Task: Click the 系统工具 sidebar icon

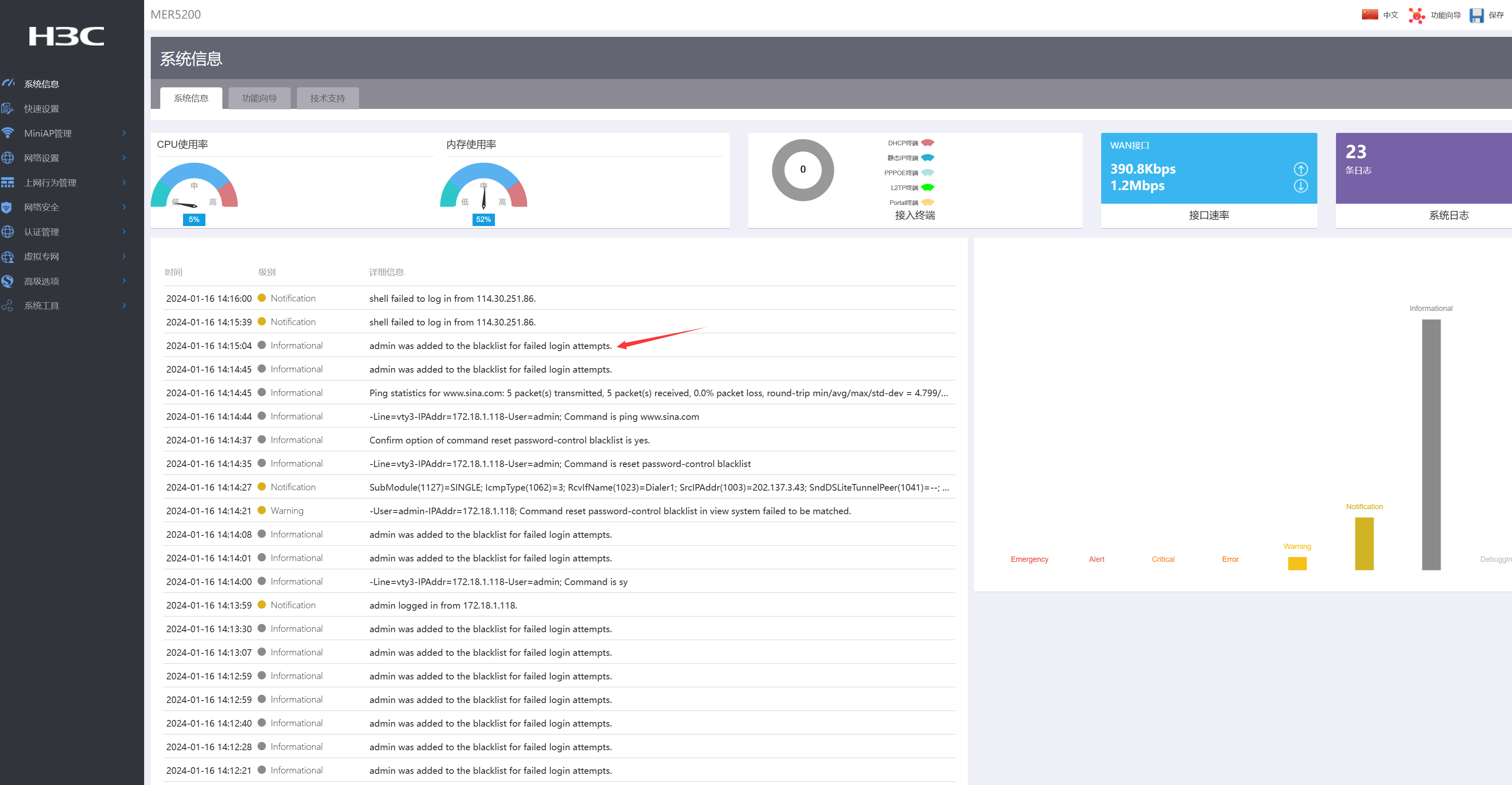Action: pos(7,306)
